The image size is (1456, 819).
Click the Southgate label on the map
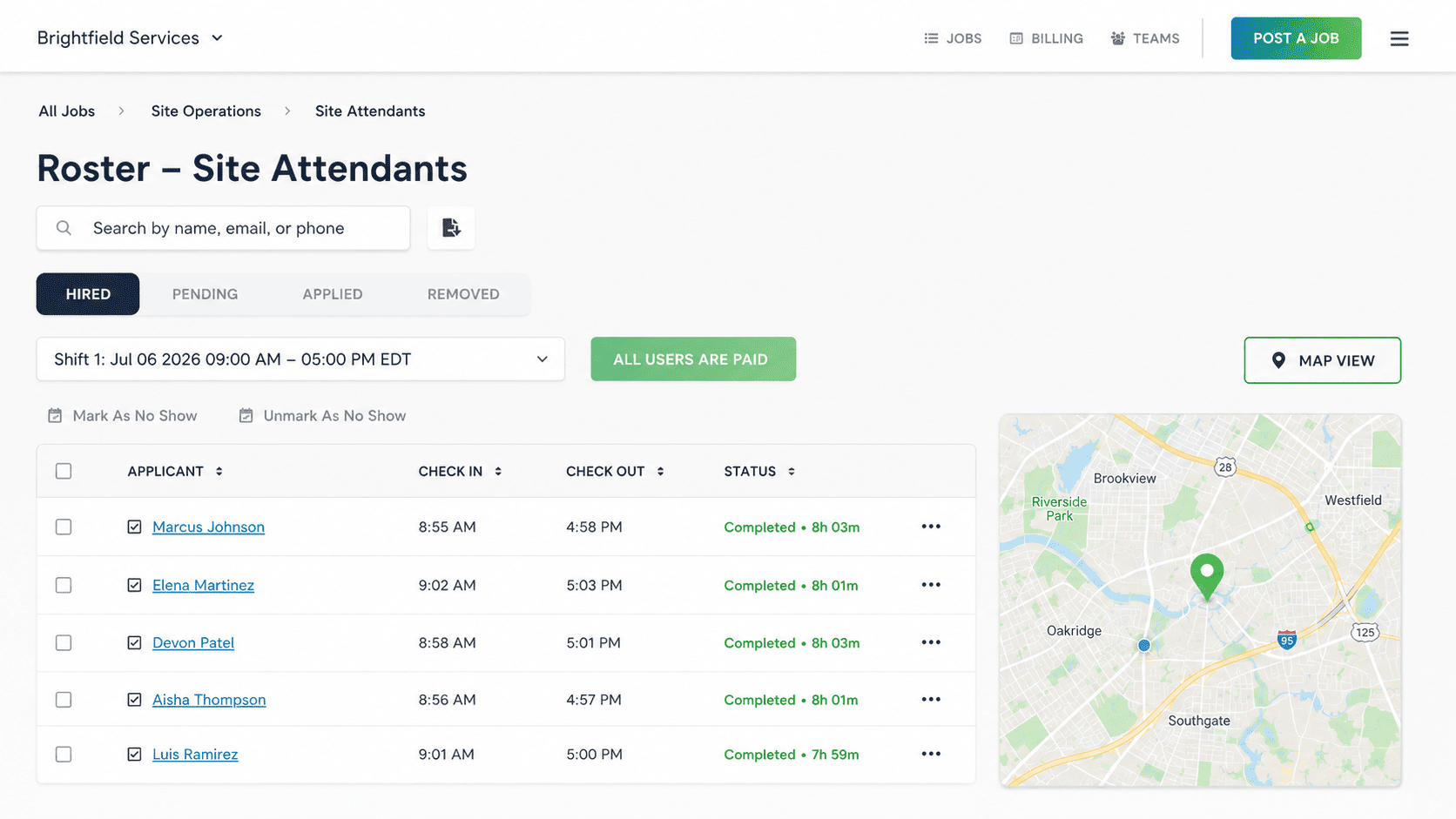coord(1199,721)
